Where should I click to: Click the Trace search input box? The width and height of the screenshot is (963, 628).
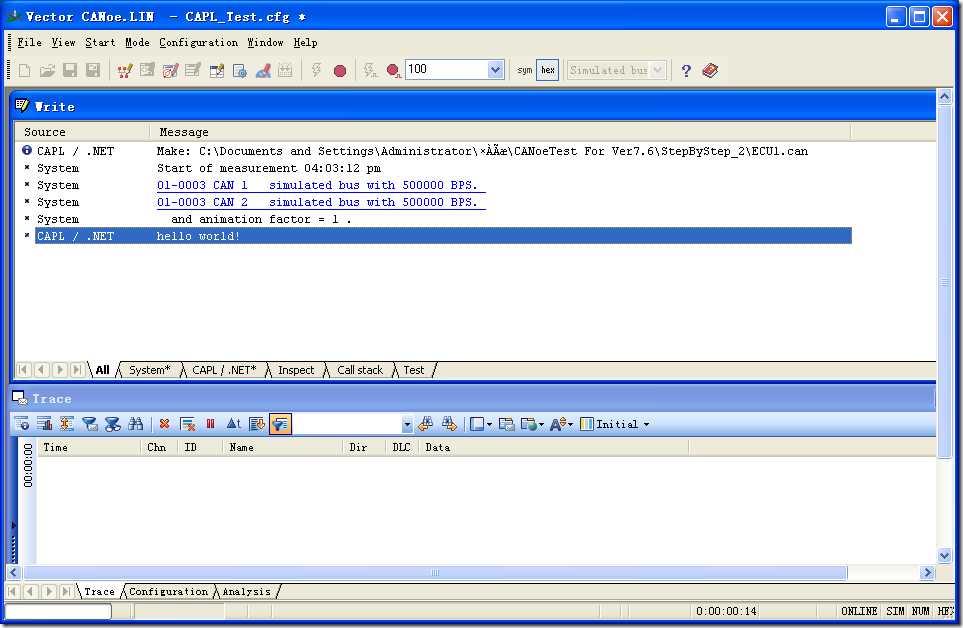click(348, 424)
